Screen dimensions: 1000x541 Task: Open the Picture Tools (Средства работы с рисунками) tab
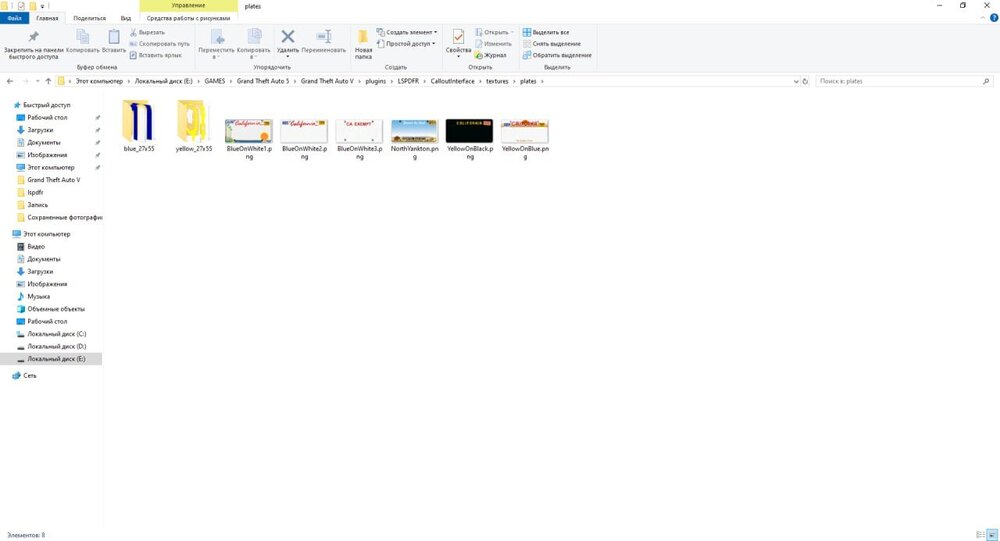[x=188, y=18]
